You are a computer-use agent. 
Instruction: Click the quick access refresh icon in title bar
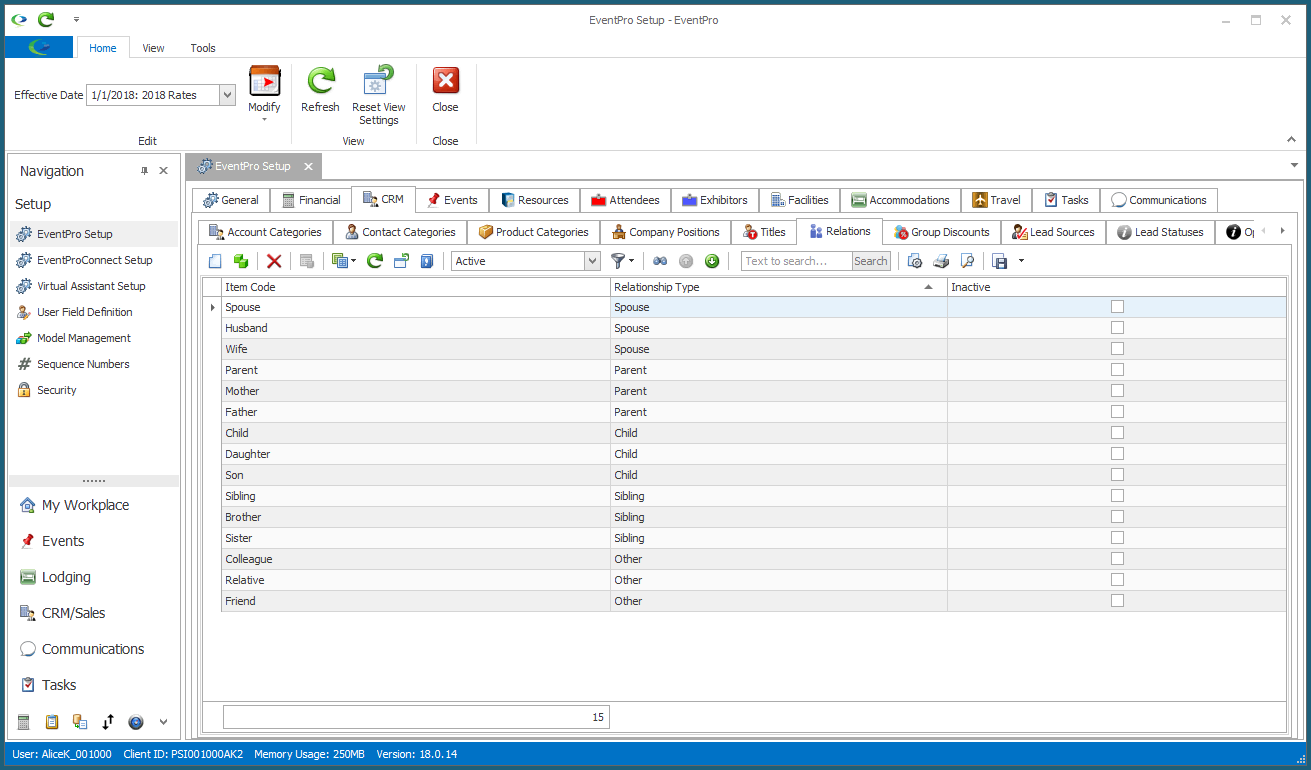coord(46,19)
